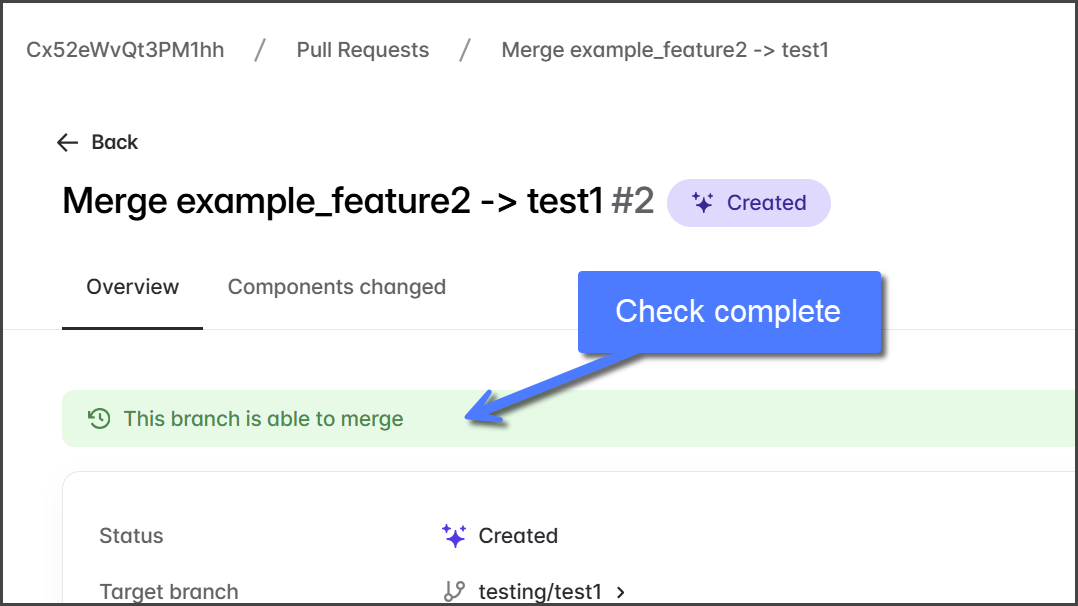
Task: Click the git branch icon beside testing/test1
Action: pyautogui.click(x=454, y=592)
